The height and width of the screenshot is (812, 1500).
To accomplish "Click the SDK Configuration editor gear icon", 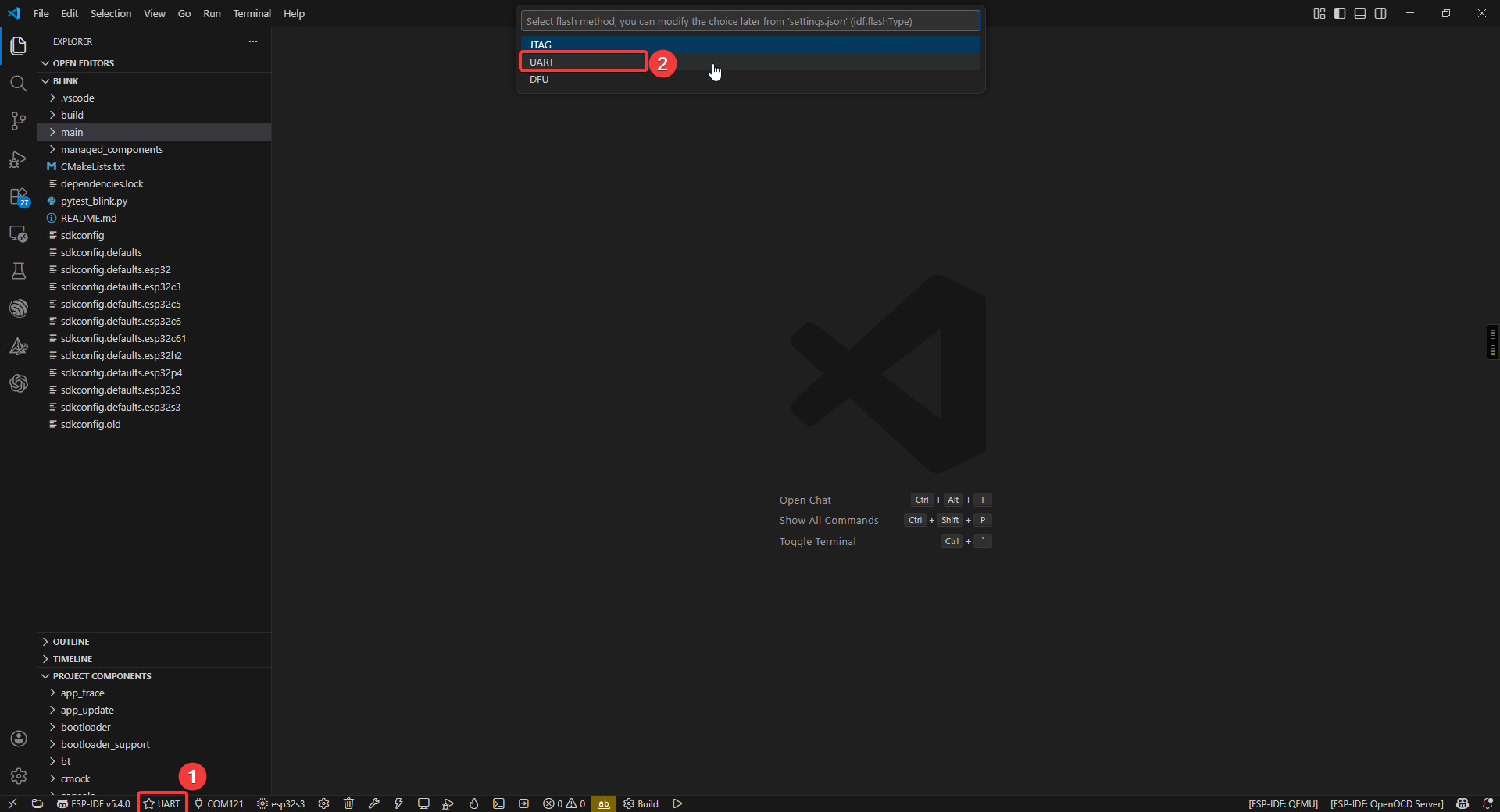I will click(323, 803).
